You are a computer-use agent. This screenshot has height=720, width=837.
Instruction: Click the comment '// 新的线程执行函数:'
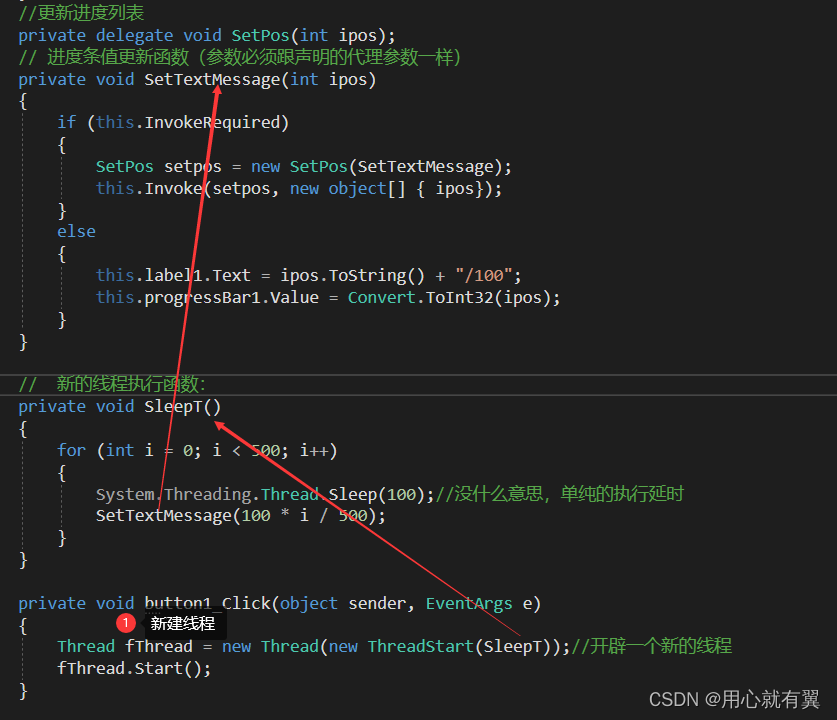point(112,384)
